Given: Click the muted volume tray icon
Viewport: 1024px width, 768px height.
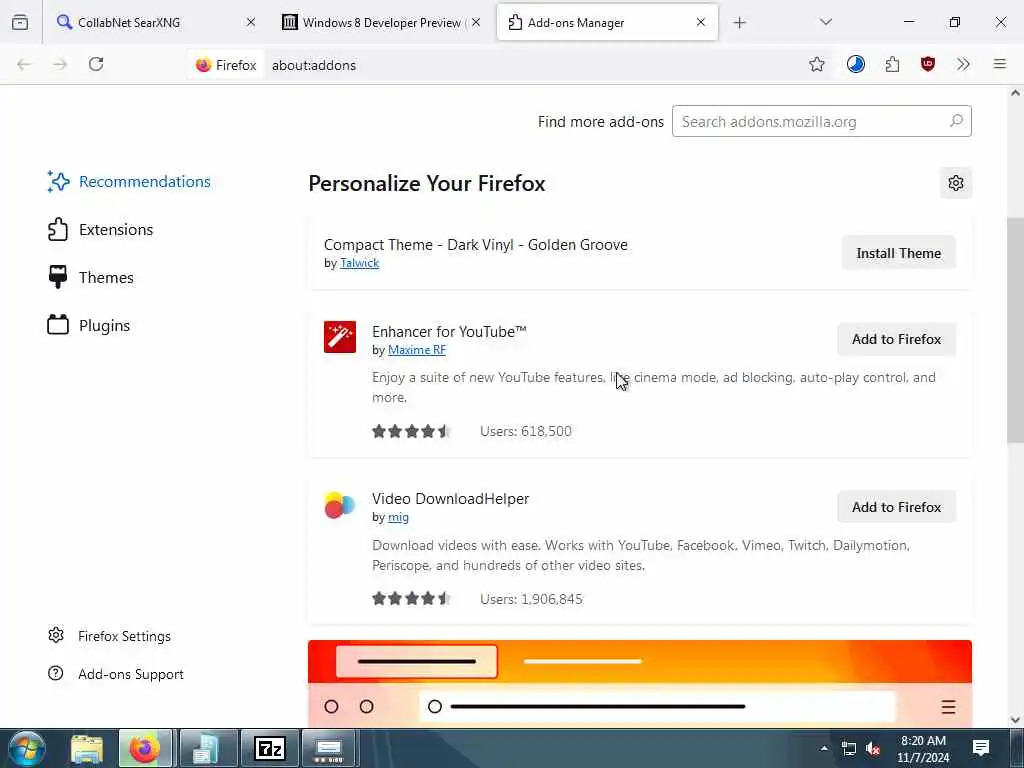Looking at the screenshot, I should point(872,748).
